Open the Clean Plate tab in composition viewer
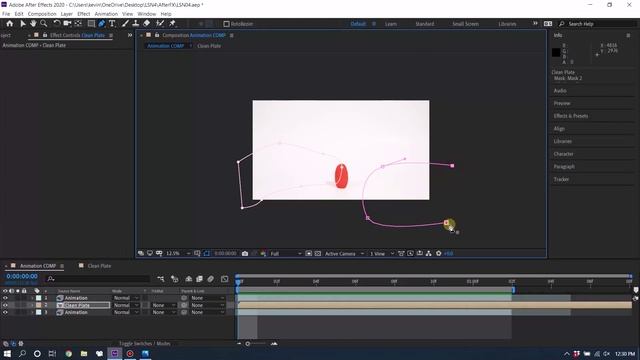Screen dimensions: 640x360 coord(209,46)
